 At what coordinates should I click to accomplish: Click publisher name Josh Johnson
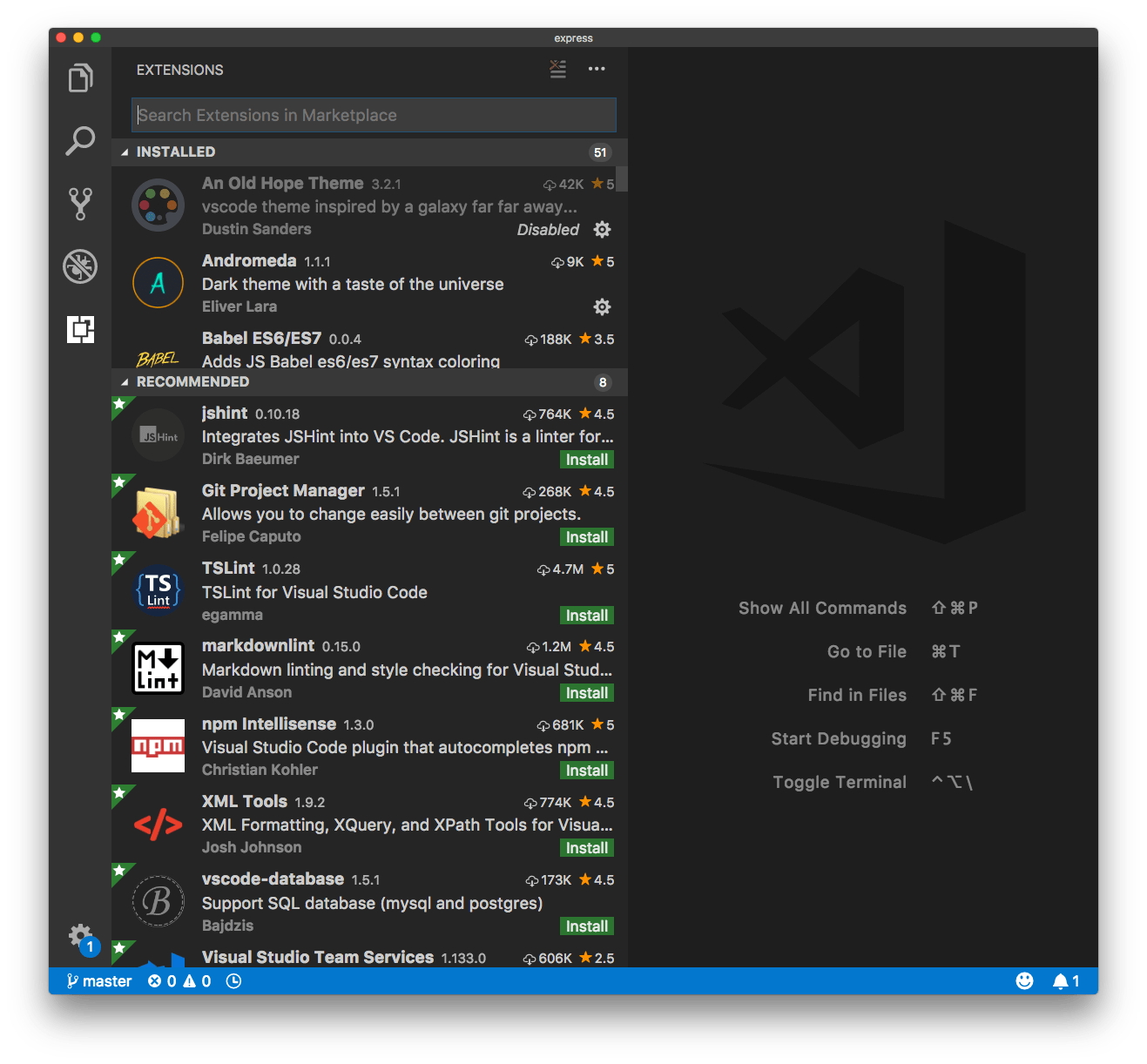click(252, 847)
